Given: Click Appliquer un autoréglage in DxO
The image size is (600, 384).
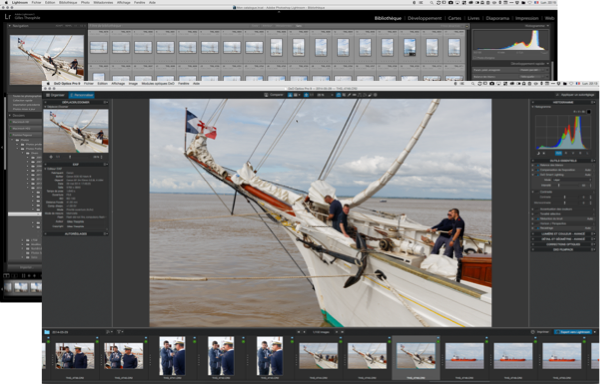Looking at the screenshot, I should (x=575, y=94).
